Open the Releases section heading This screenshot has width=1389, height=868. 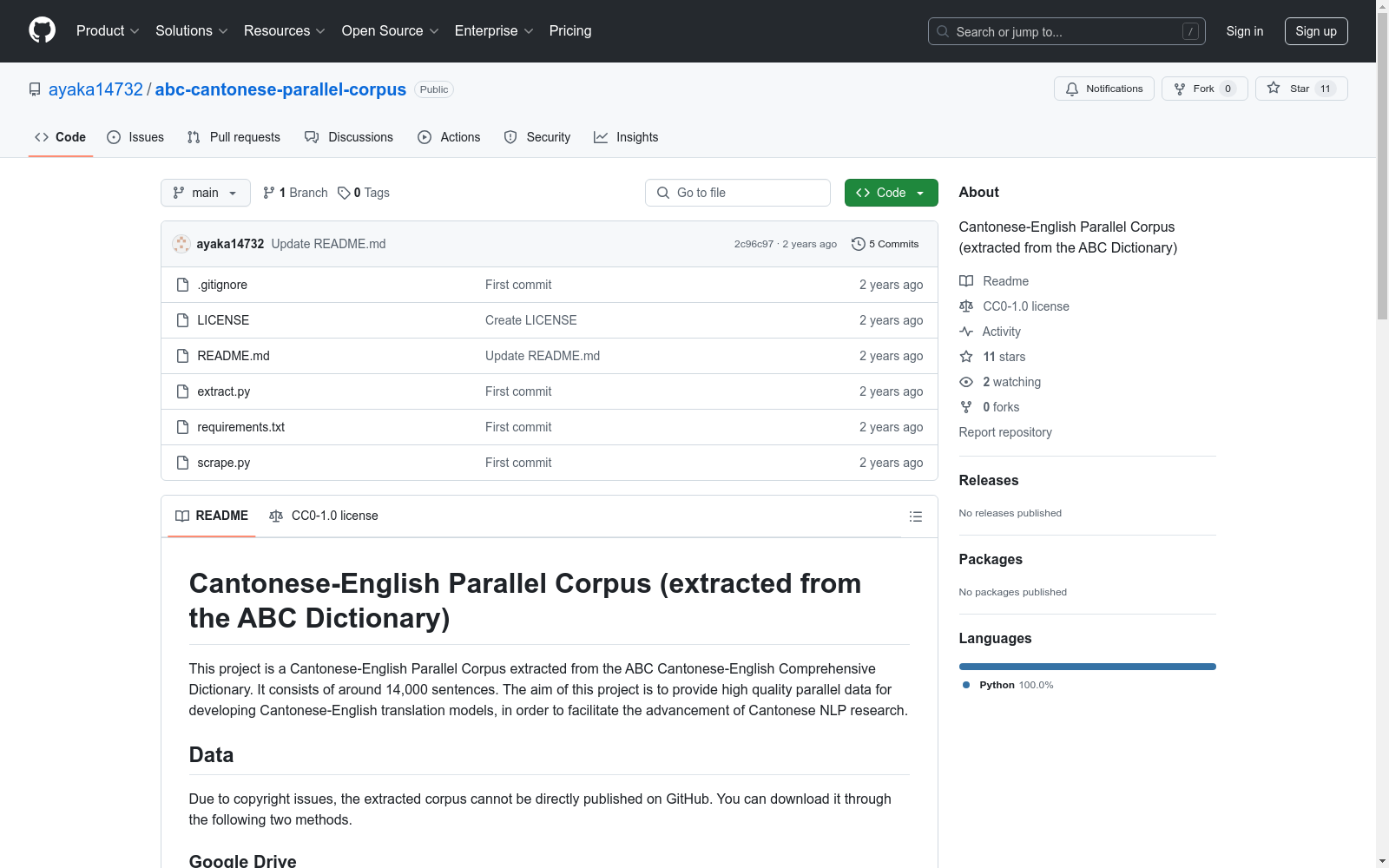989,480
